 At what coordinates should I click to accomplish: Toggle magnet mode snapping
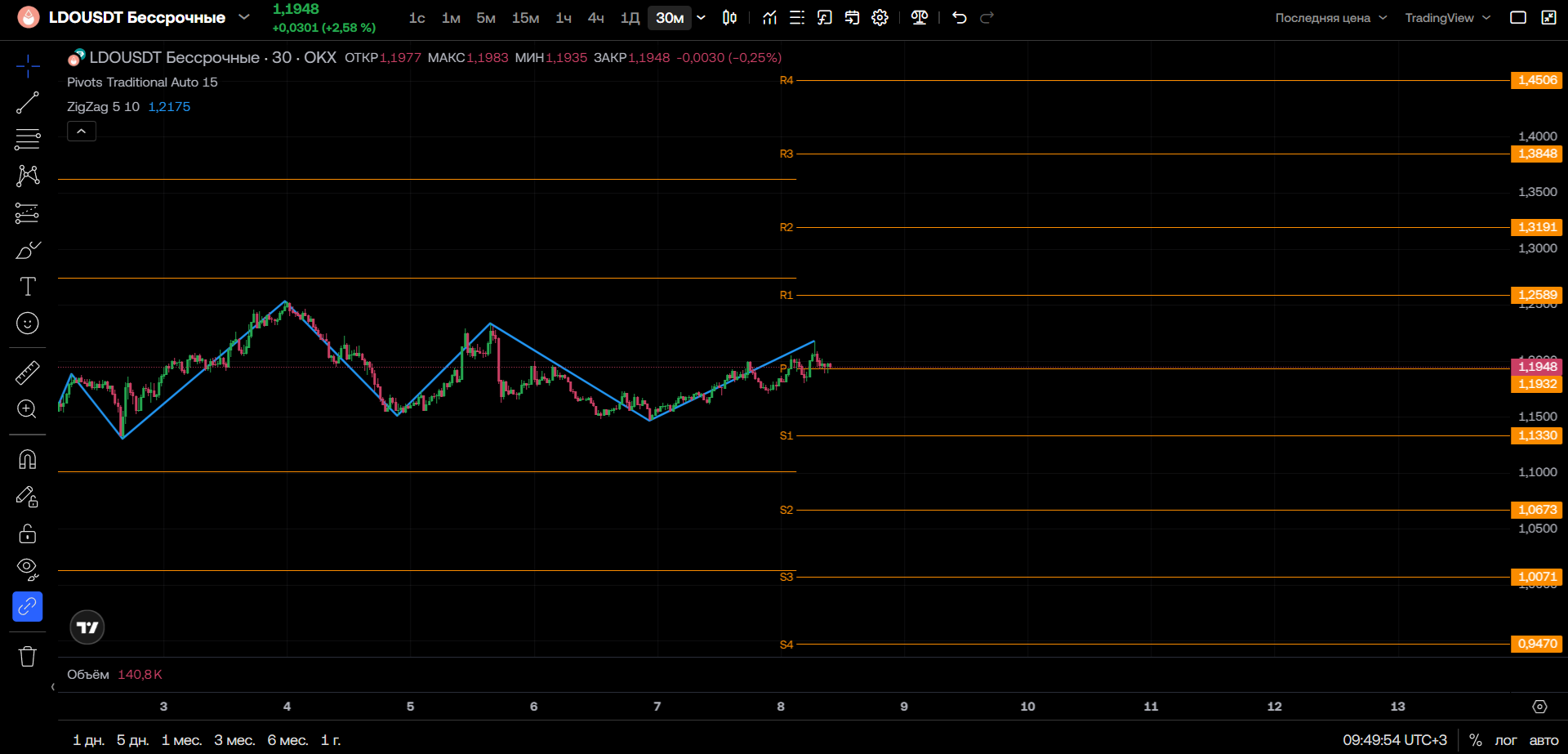click(x=28, y=459)
